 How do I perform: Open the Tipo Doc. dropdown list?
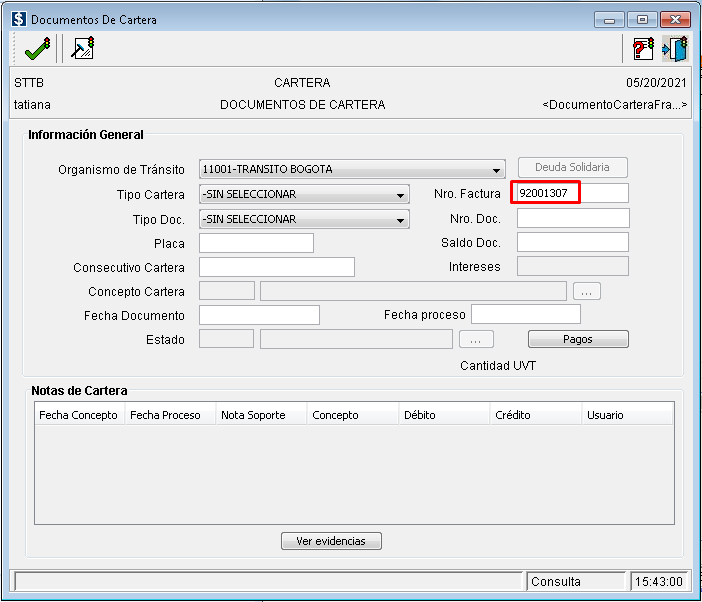click(401, 220)
